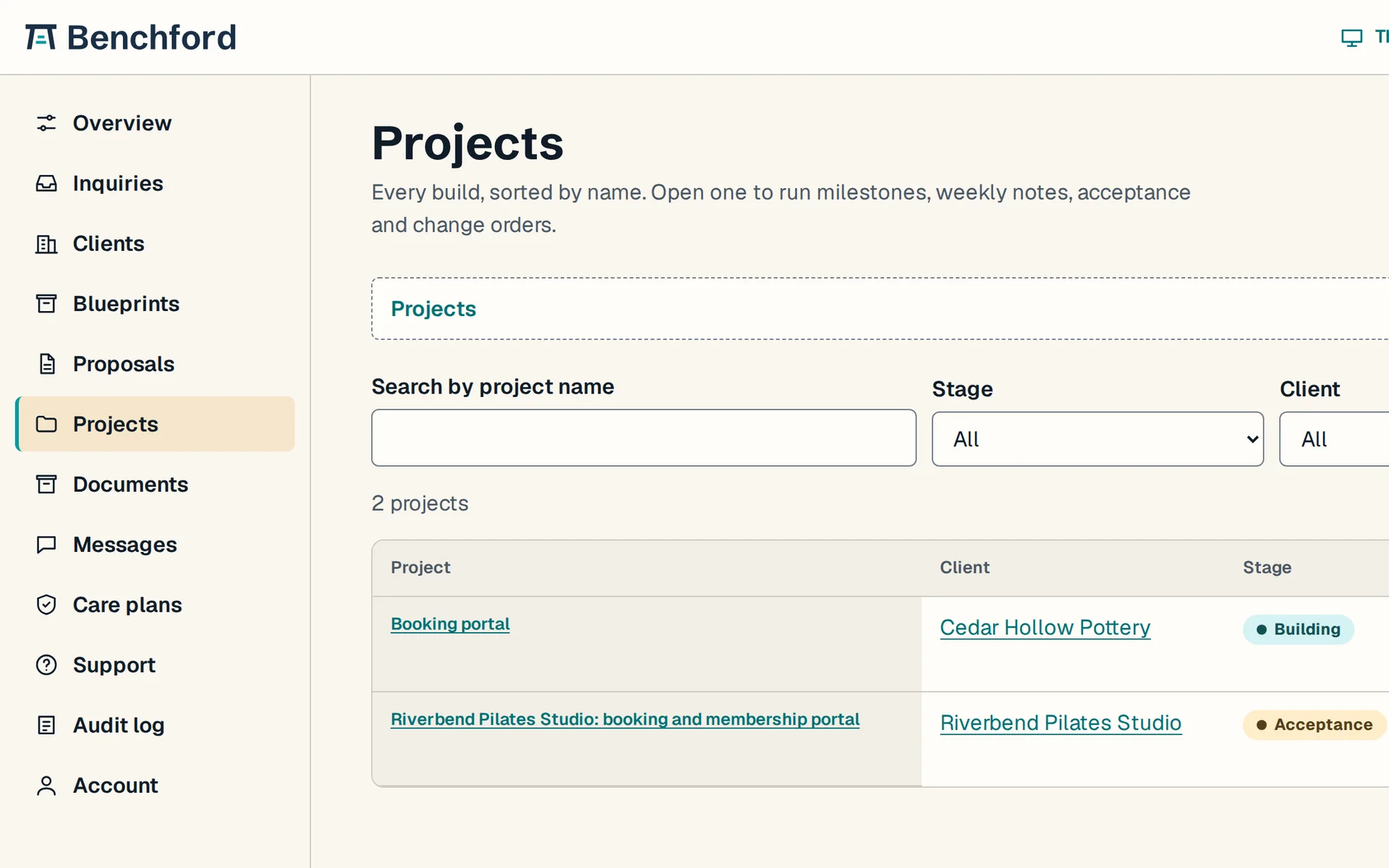Open the Cedar Hollow Pottery client link
Viewport: 1389px width, 868px height.
click(x=1045, y=628)
